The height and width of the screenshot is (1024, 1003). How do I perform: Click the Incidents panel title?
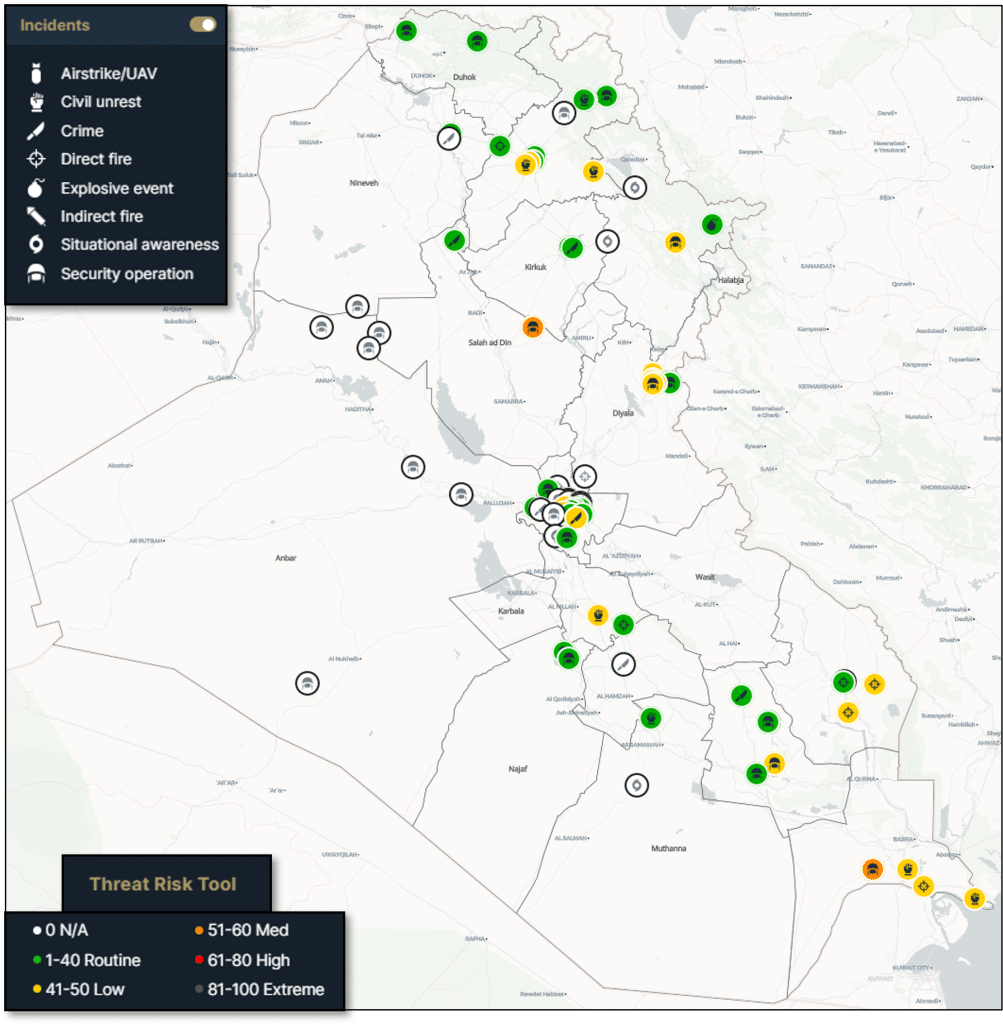tap(55, 25)
